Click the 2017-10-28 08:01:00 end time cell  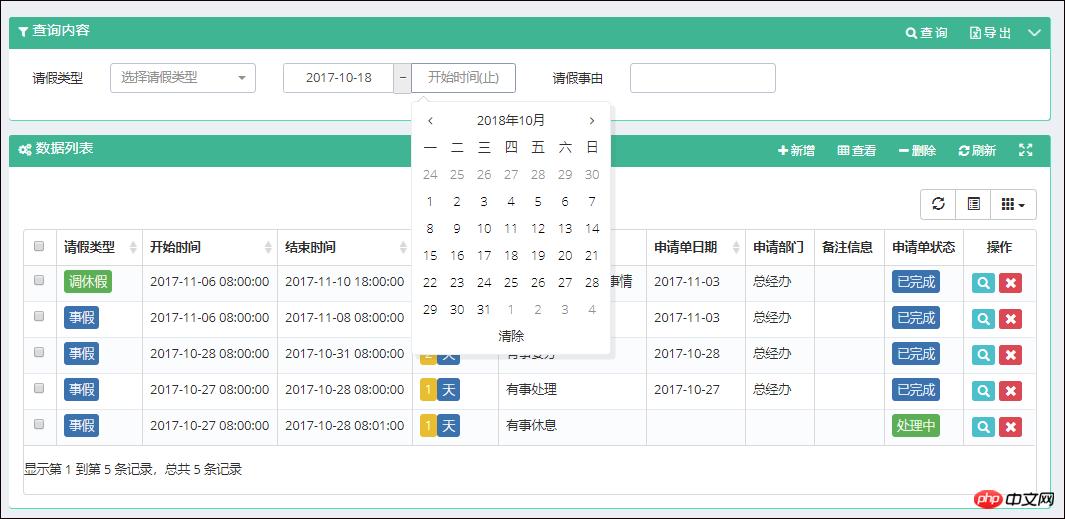344,426
